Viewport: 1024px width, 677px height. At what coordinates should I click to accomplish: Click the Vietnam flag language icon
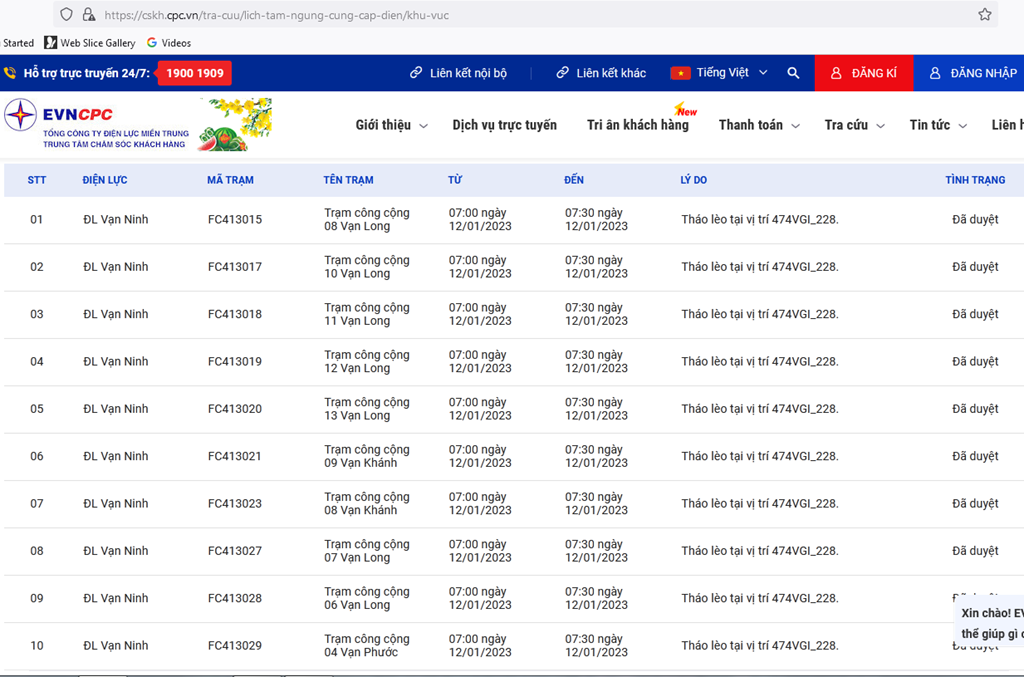tap(681, 73)
